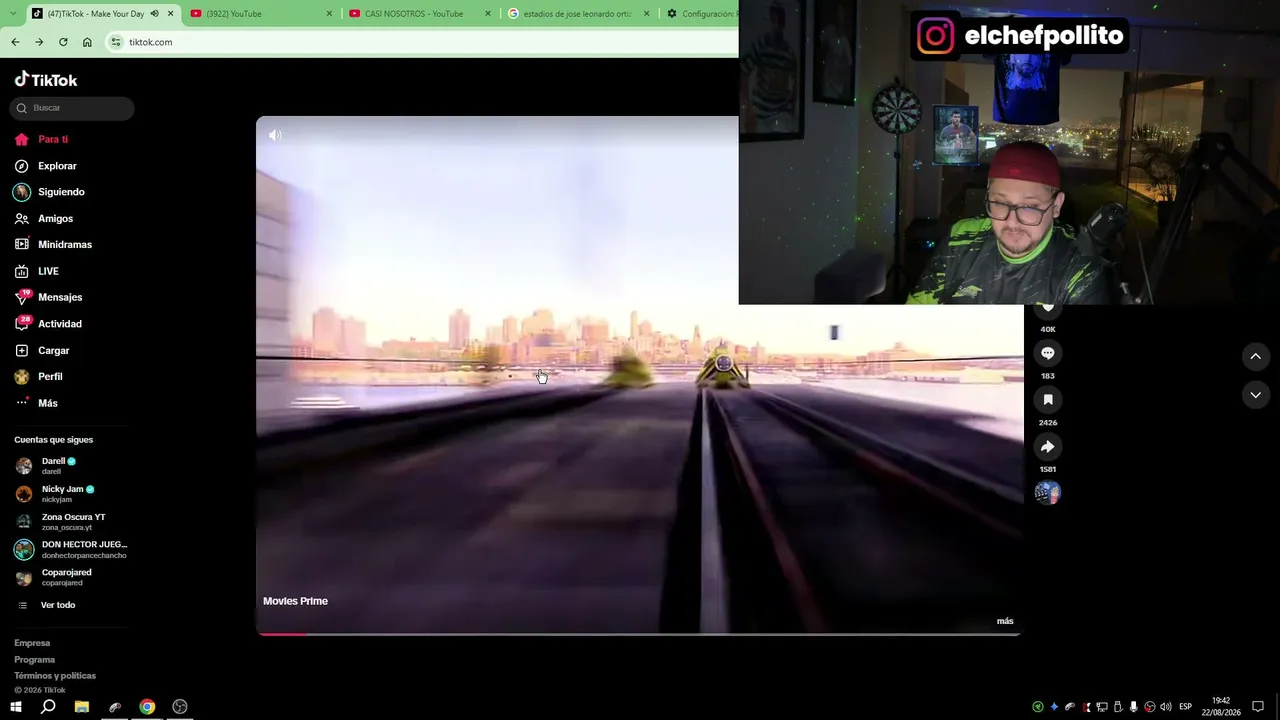Click the browser back arrow
1280x720 pixels.
pyautogui.click(x=15, y=42)
